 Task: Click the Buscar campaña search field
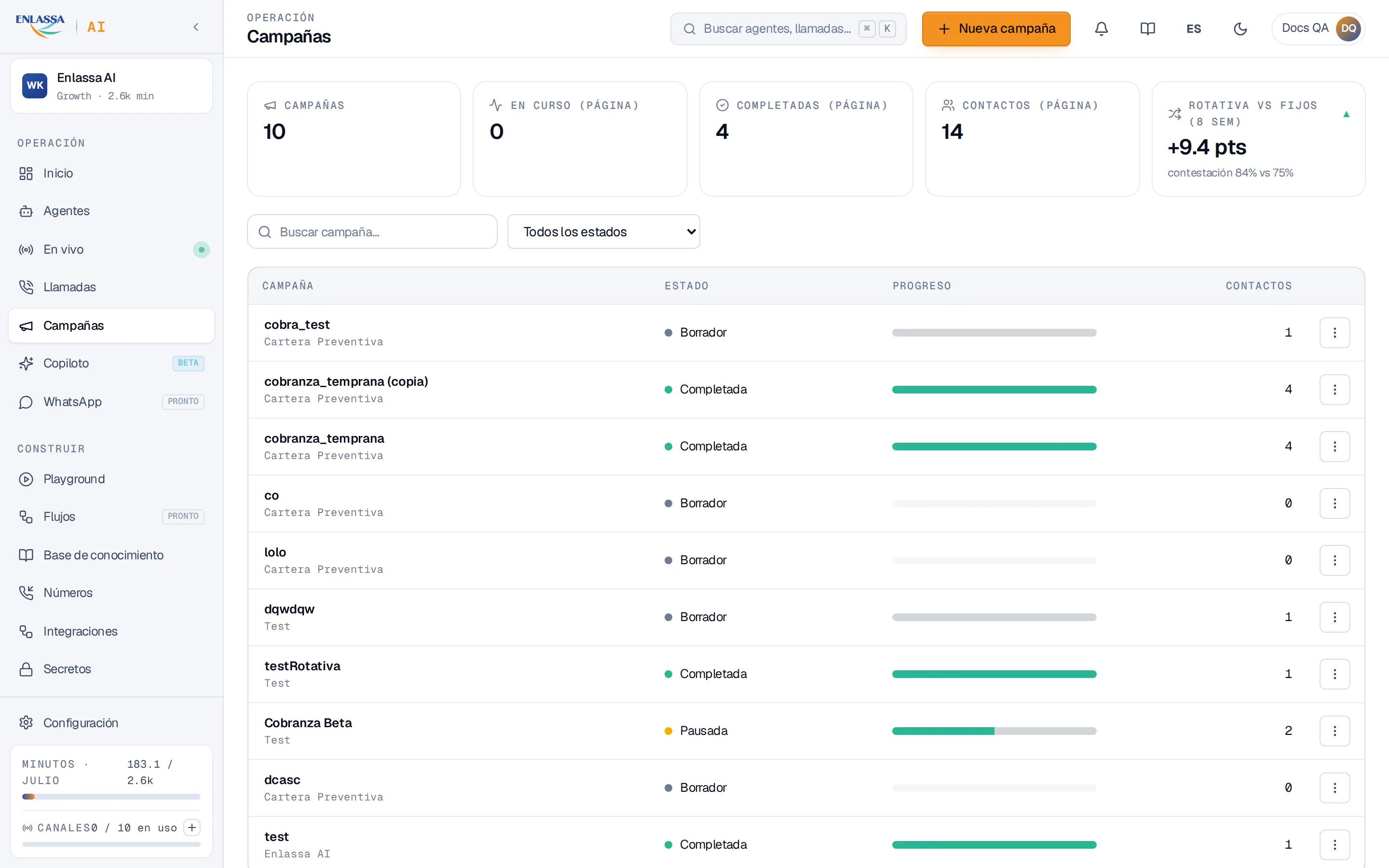pyautogui.click(x=372, y=232)
